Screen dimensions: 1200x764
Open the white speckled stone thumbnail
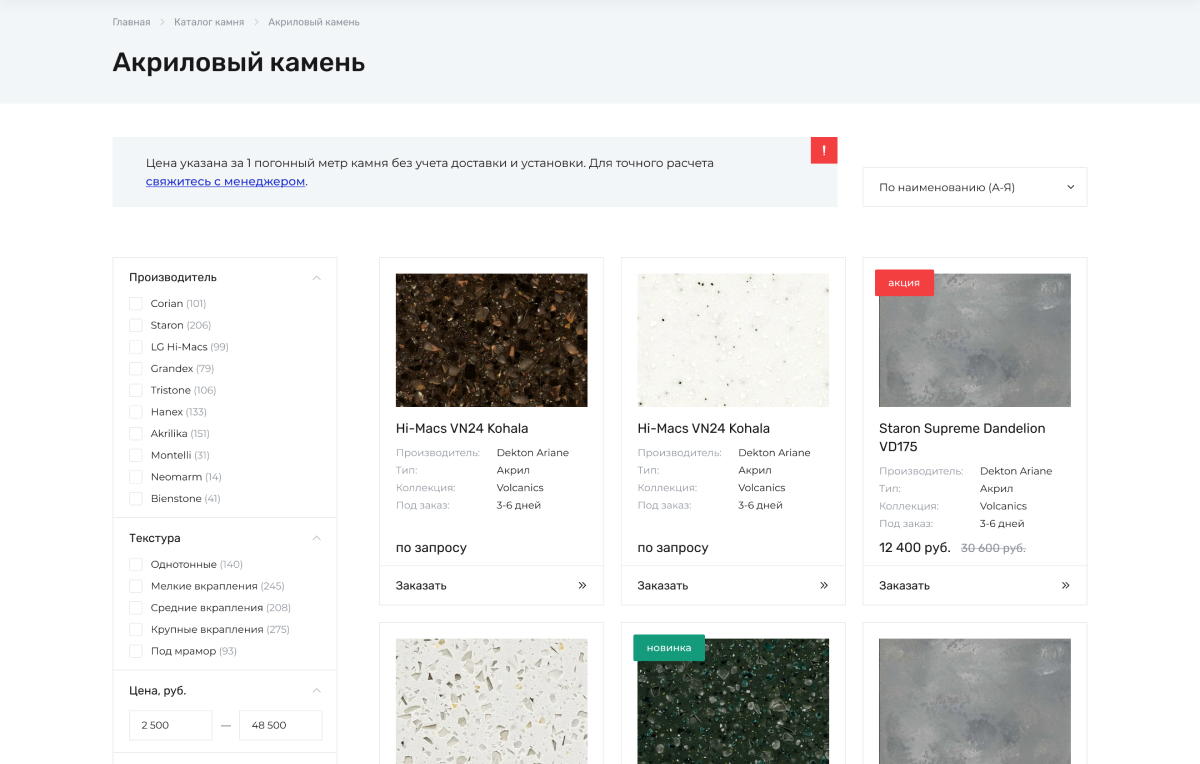click(733, 340)
